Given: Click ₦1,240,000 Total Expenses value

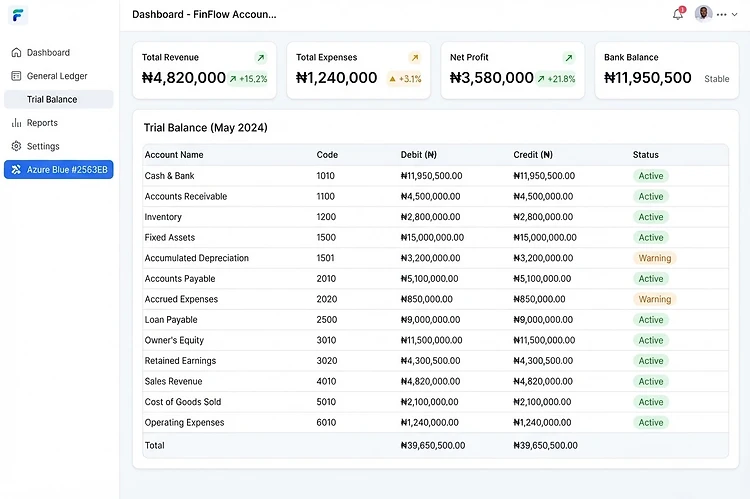Looking at the screenshot, I should point(336,78).
